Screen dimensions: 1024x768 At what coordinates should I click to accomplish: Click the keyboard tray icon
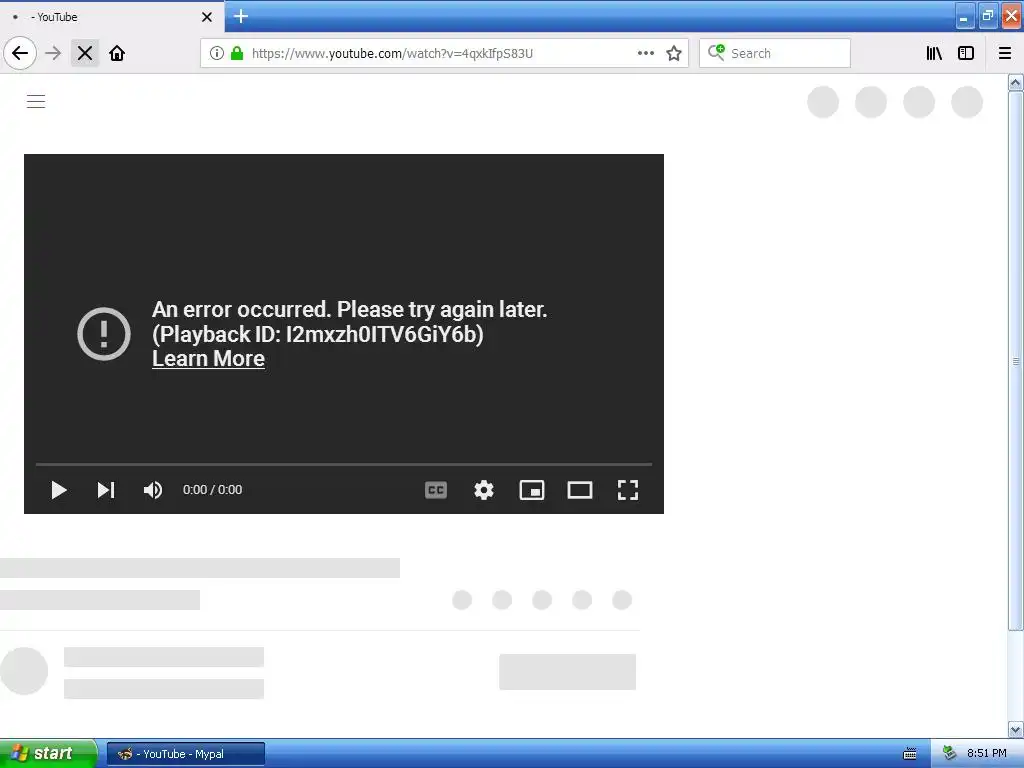[910, 754]
